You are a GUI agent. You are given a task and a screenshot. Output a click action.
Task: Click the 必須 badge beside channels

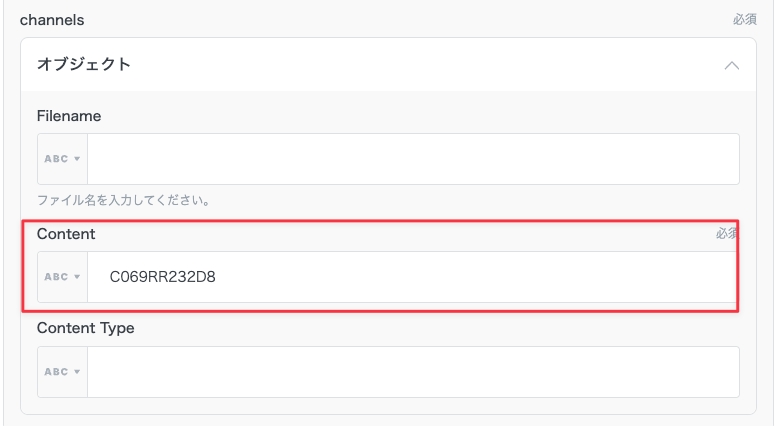(x=745, y=19)
